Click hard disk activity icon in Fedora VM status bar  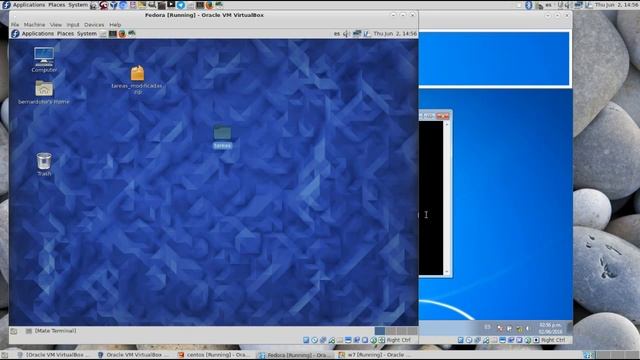pos(306,340)
